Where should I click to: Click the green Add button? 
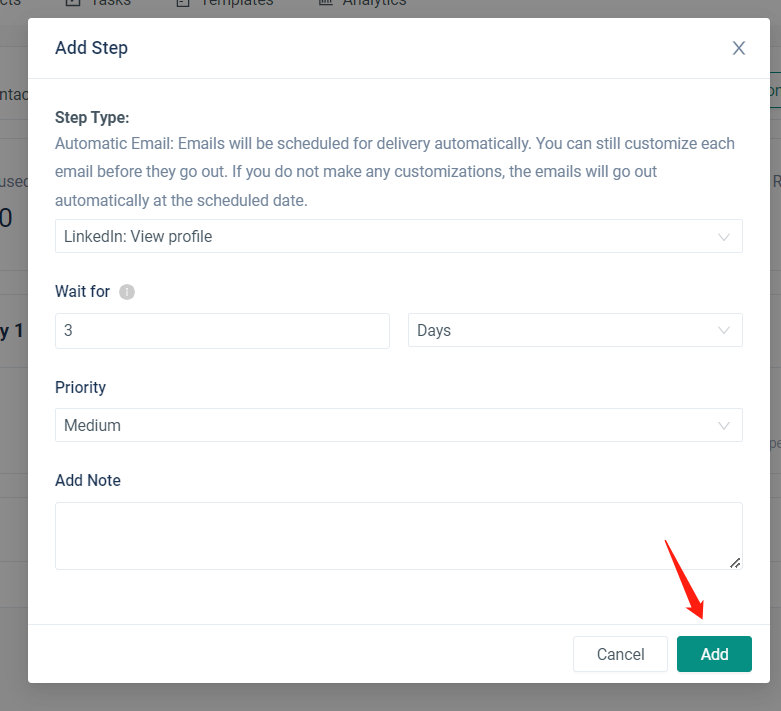point(714,654)
